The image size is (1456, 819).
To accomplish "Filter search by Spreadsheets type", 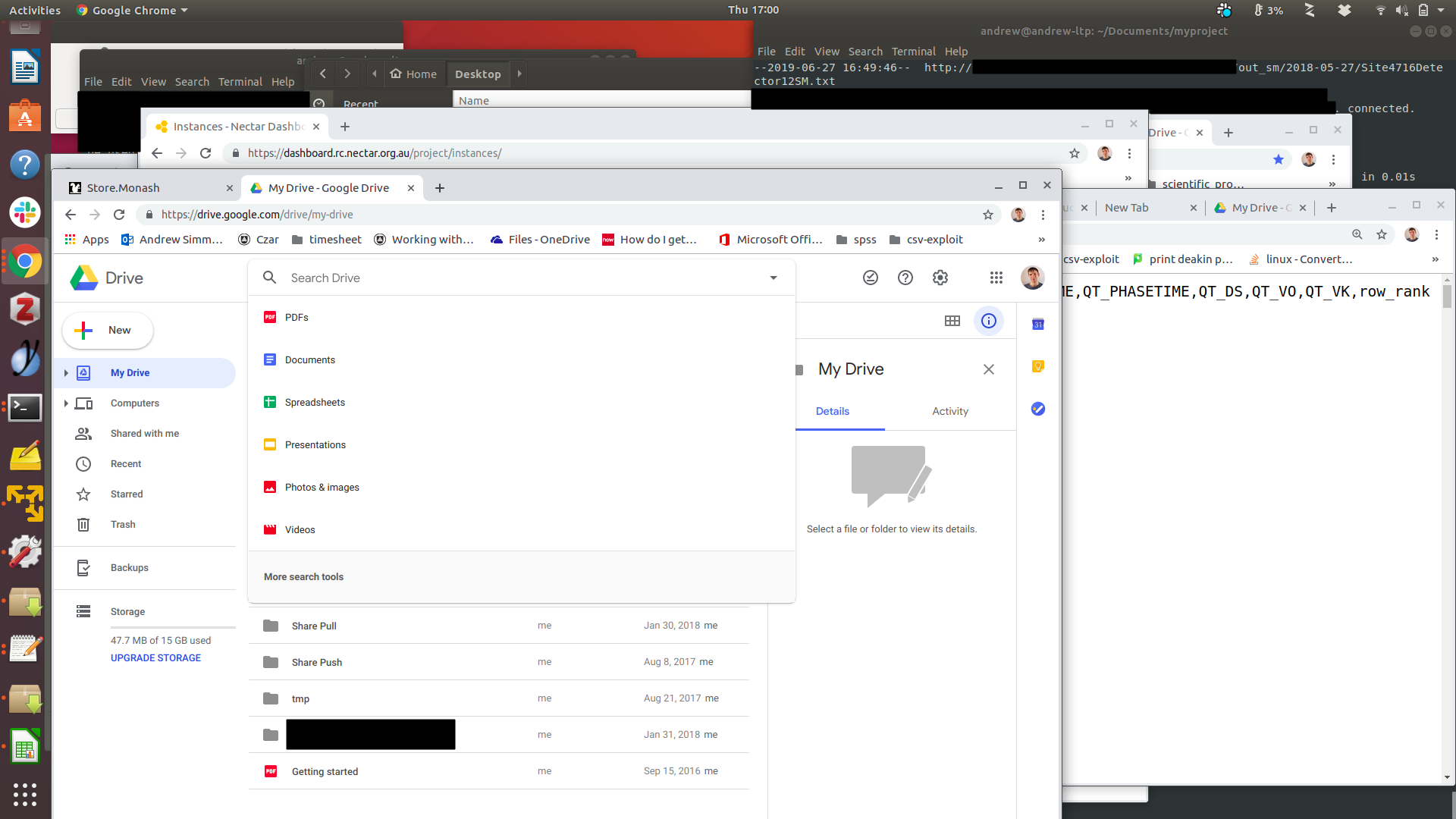I will [315, 403].
